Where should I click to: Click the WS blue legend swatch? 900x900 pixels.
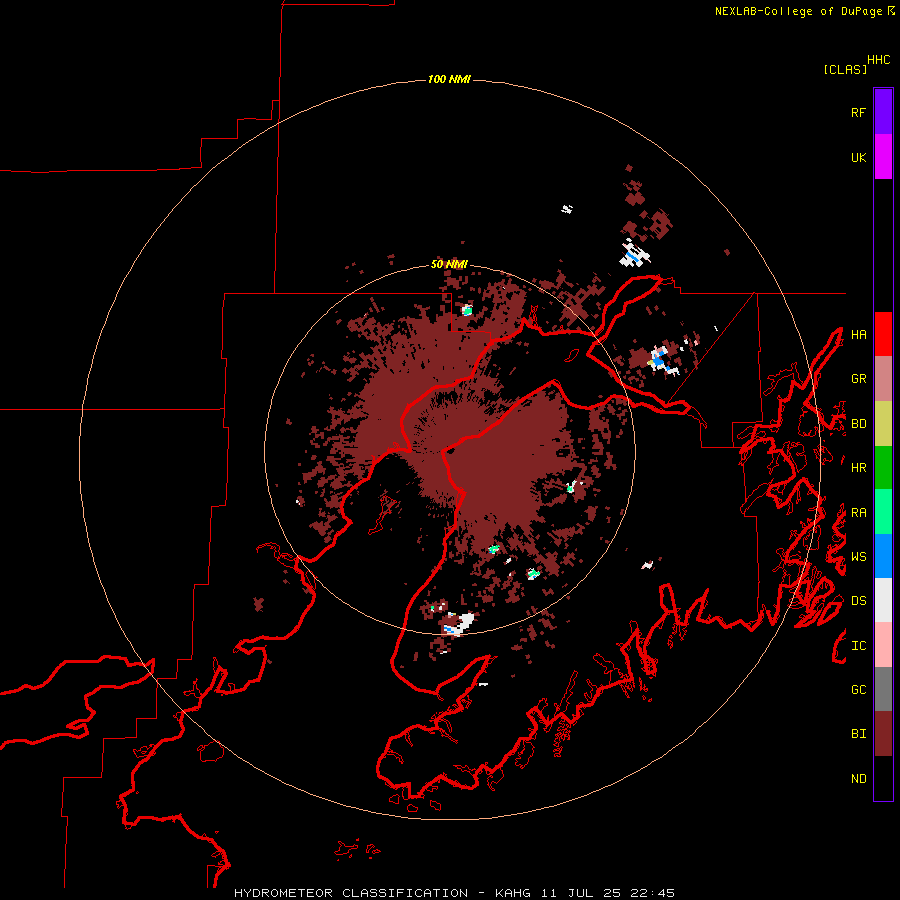(x=883, y=556)
